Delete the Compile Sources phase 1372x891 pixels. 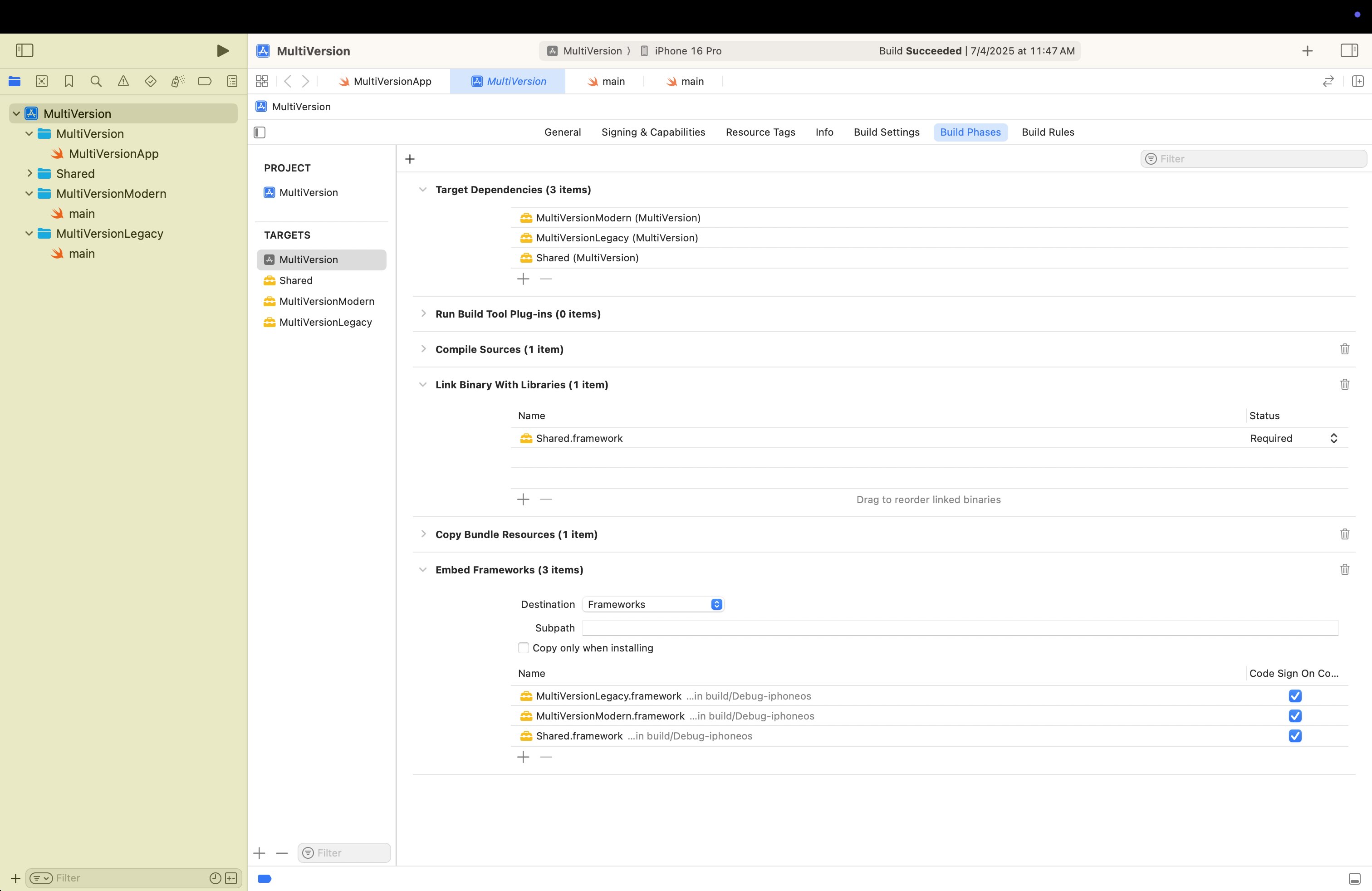click(x=1344, y=349)
